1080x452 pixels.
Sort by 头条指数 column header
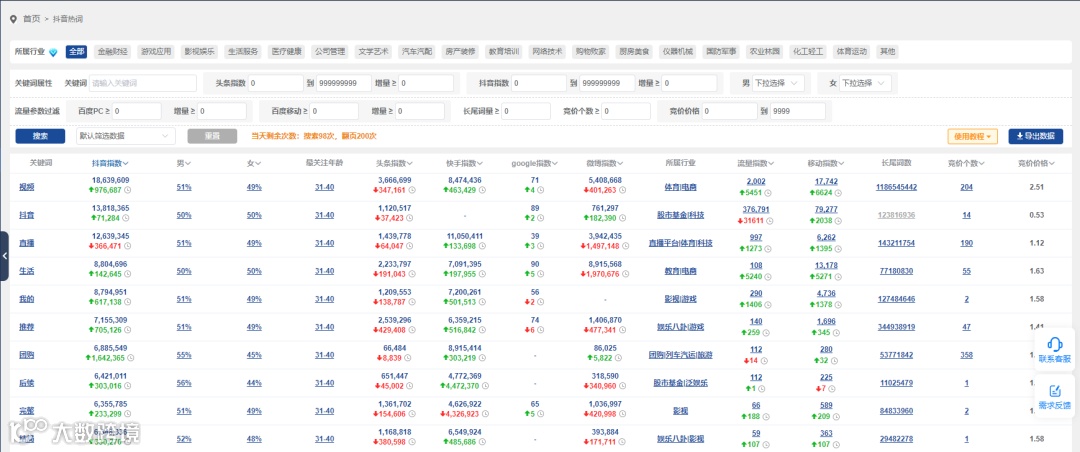coord(394,163)
